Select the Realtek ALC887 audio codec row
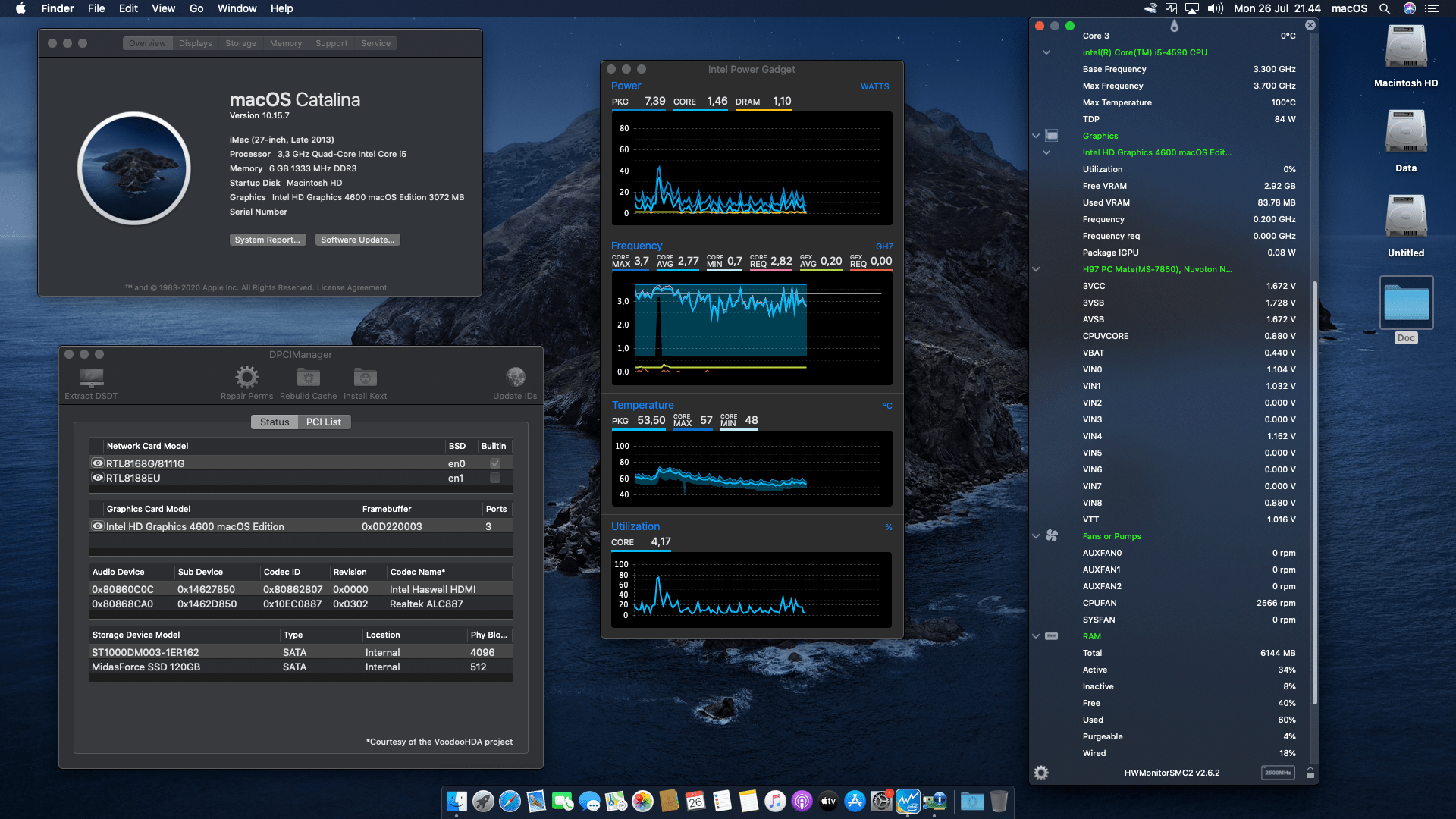This screenshot has width=1456, height=819. tap(301, 604)
